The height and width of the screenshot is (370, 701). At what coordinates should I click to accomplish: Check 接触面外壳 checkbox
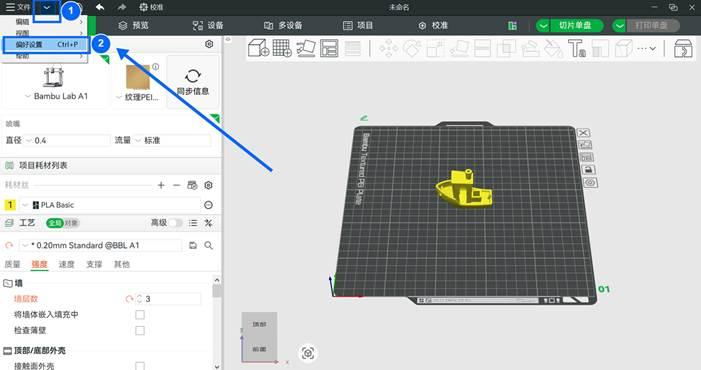click(x=140, y=366)
